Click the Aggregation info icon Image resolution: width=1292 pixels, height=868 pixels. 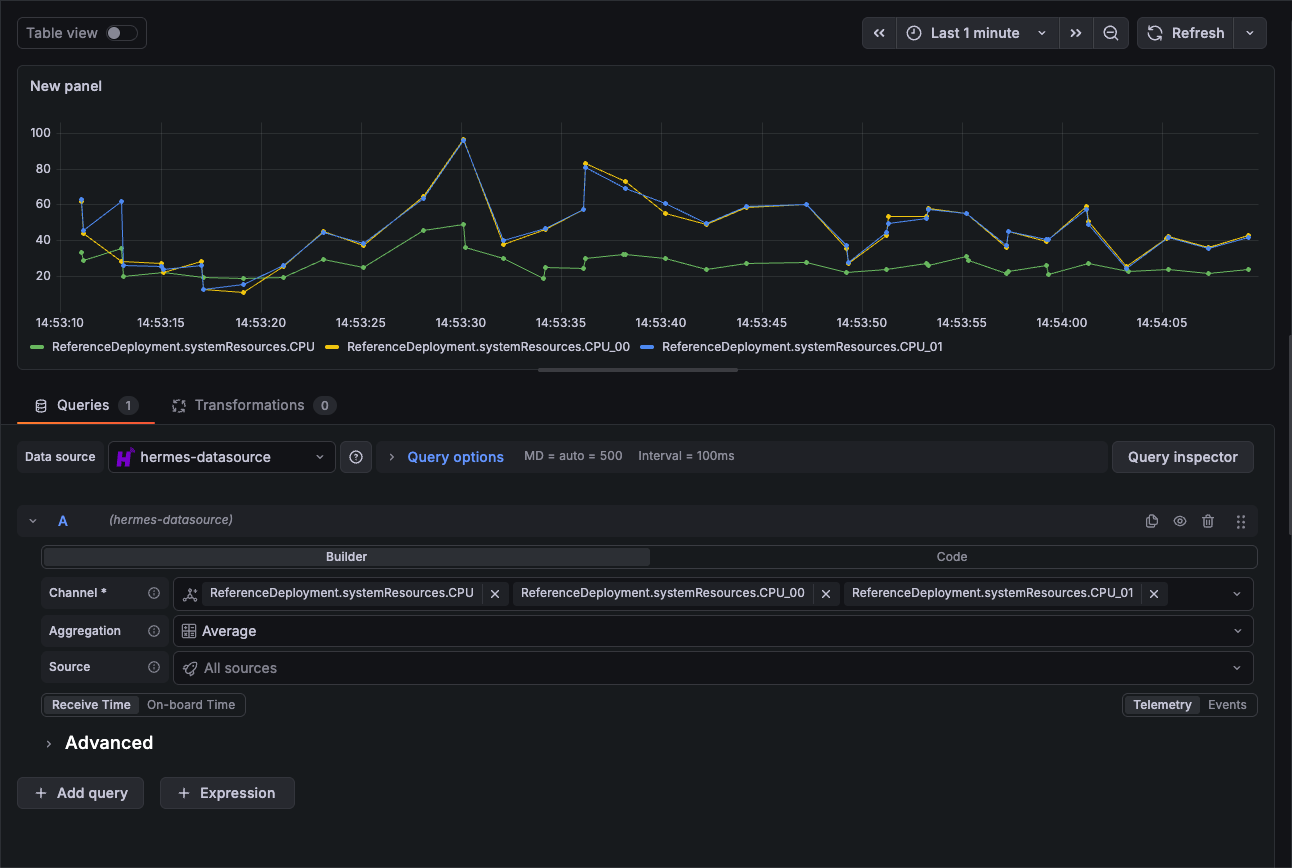coord(154,631)
